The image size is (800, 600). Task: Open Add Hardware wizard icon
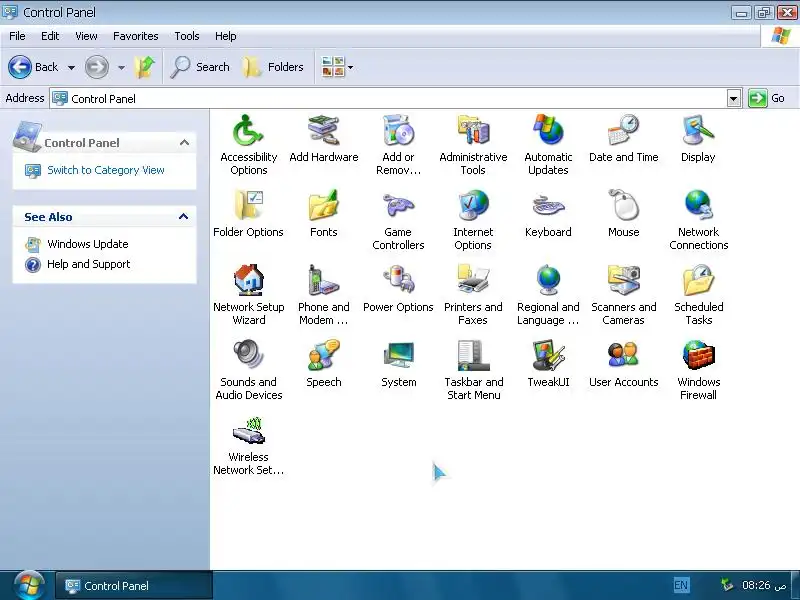(x=323, y=138)
